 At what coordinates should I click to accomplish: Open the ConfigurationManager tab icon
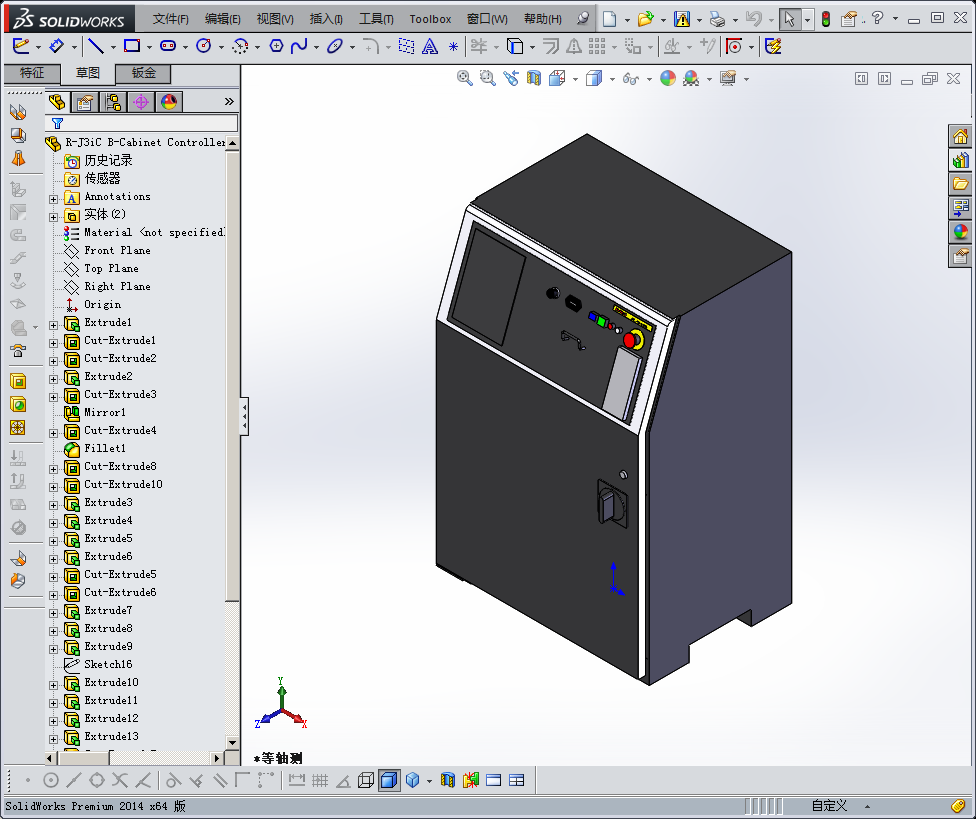[113, 101]
